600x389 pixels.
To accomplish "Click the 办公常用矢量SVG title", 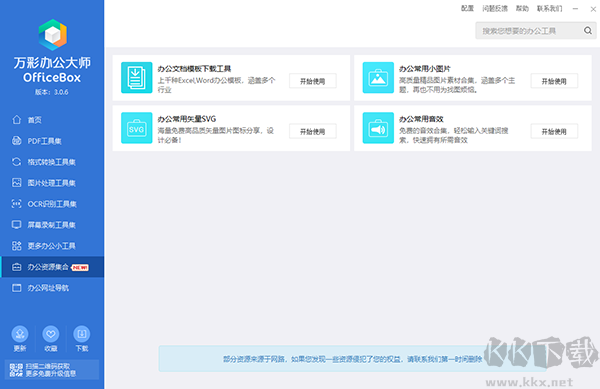I will tap(187, 119).
